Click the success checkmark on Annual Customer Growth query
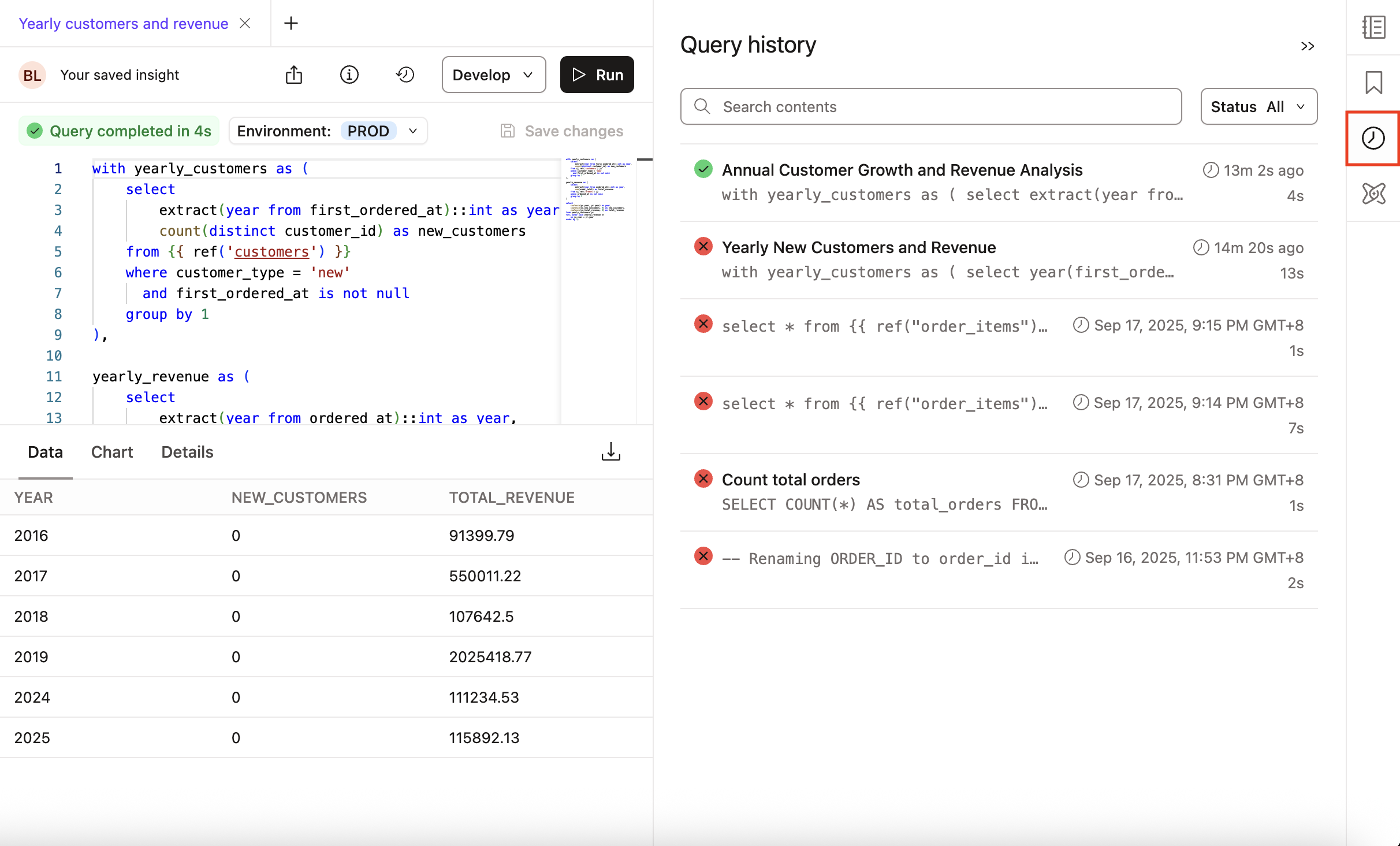The width and height of the screenshot is (1400, 846). pos(703,169)
